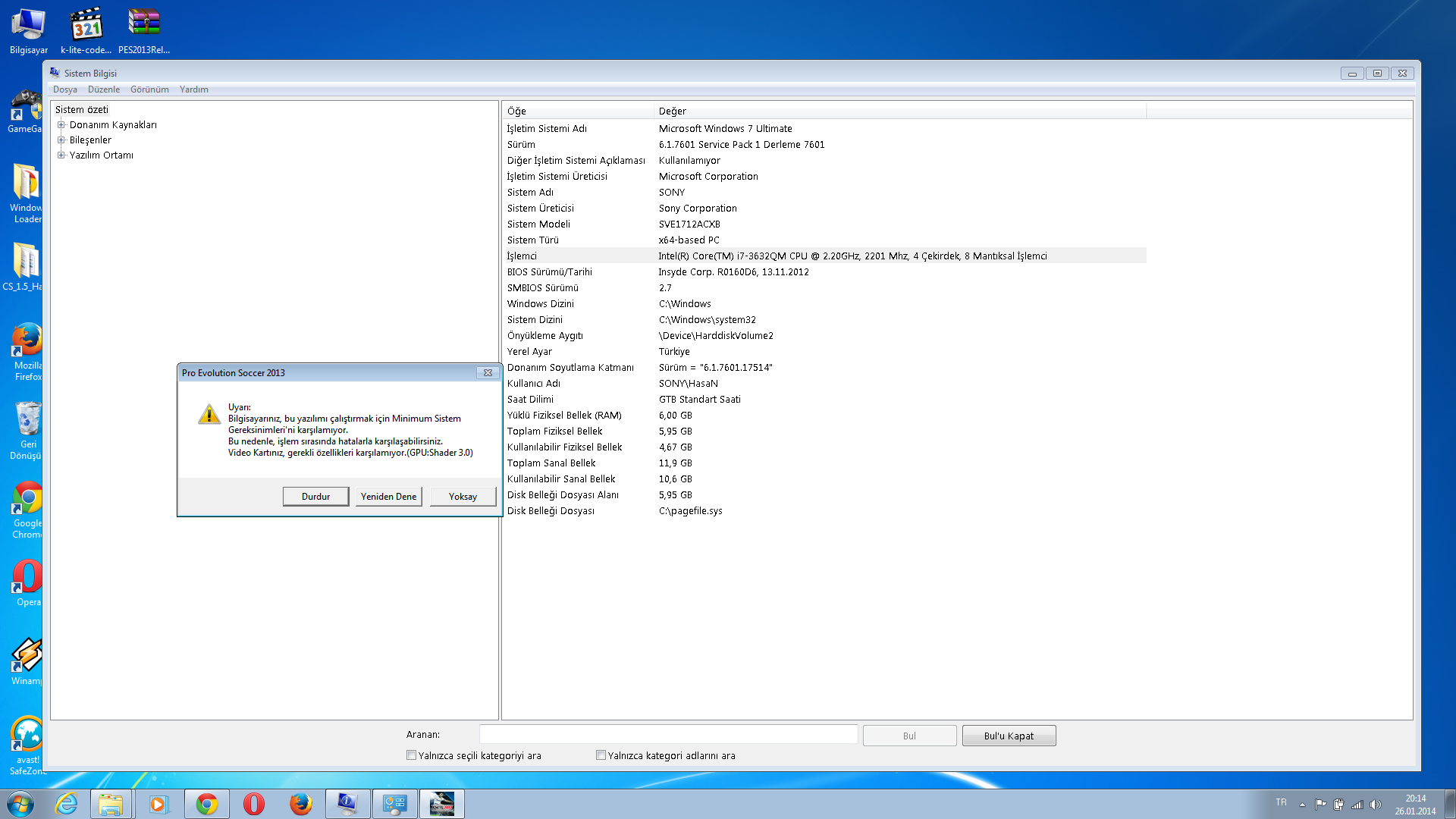Screen dimensions: 1456x819
Task: Click Google Chrome in the taskbar
Action: tap(206, 804)
